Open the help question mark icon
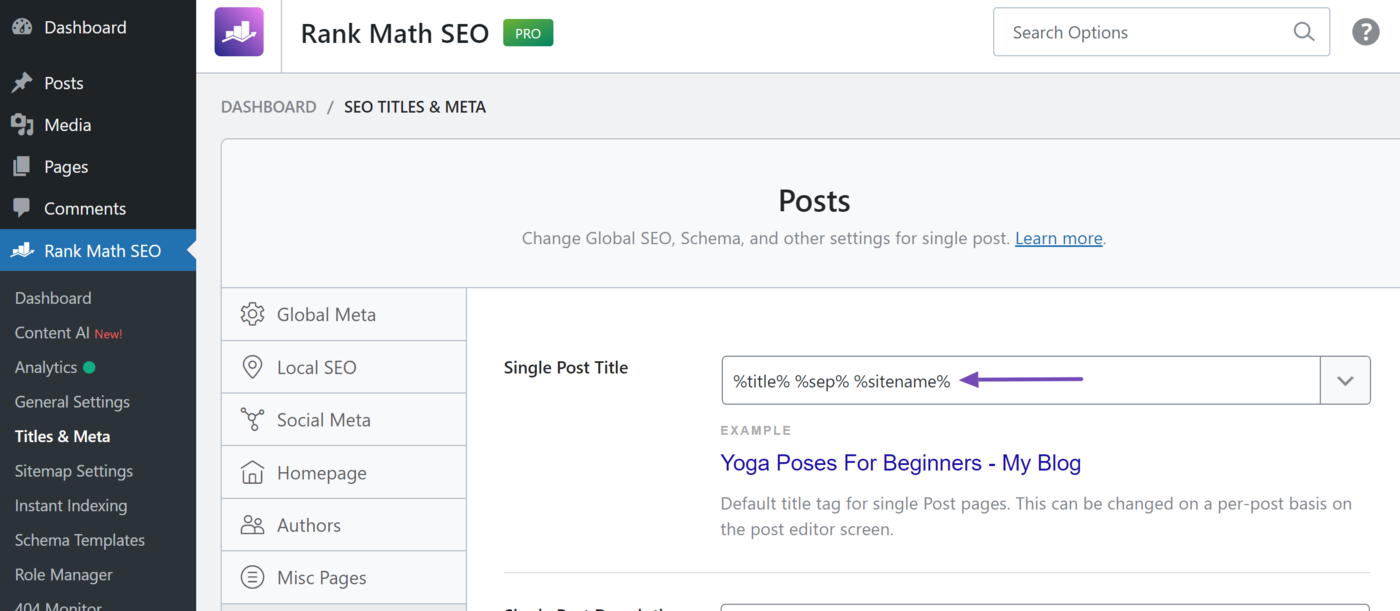 pyautogui.click(x=1366, y=32)
